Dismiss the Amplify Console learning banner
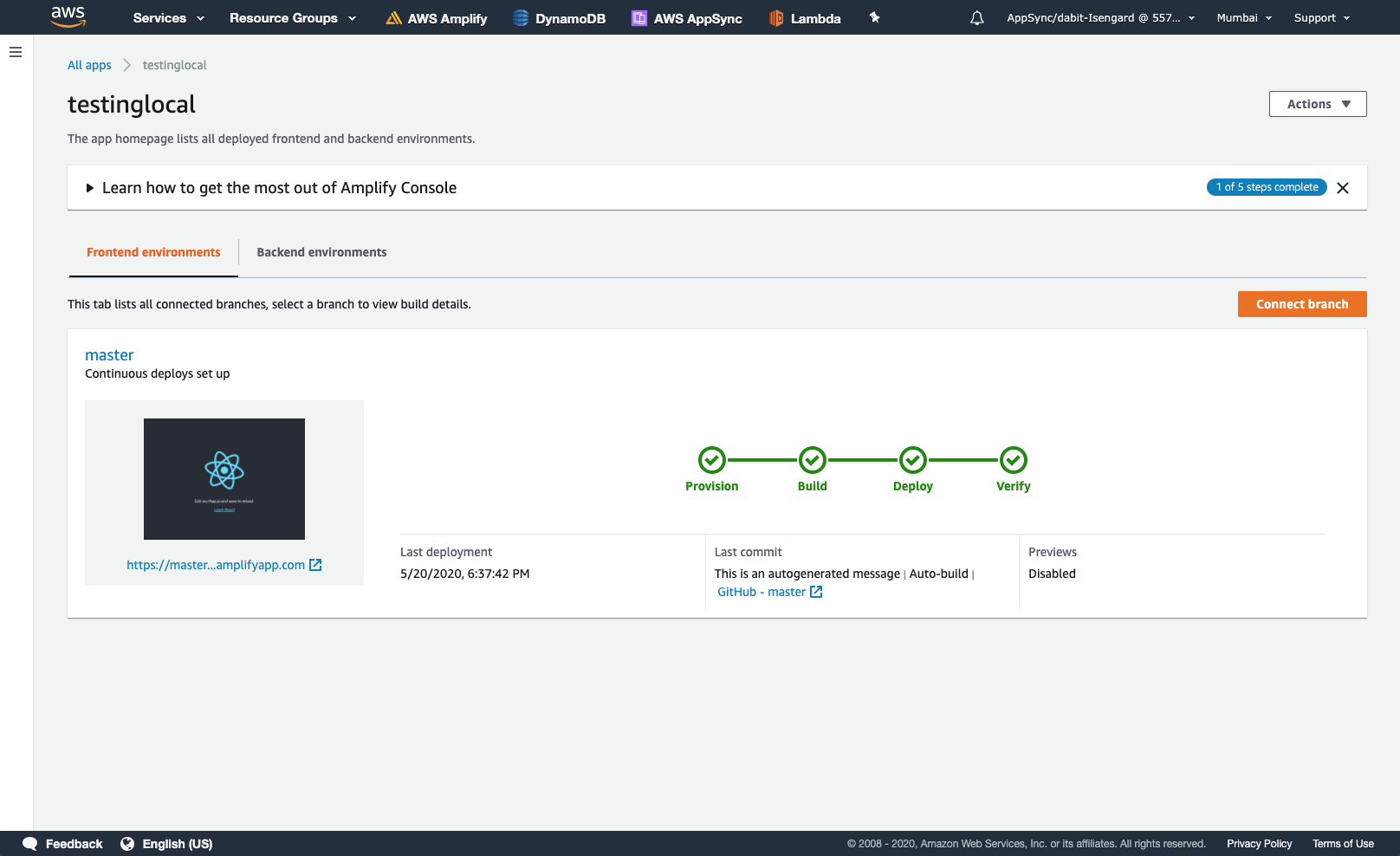This screenshot has width=1400, height=856. coord(1342,188)
